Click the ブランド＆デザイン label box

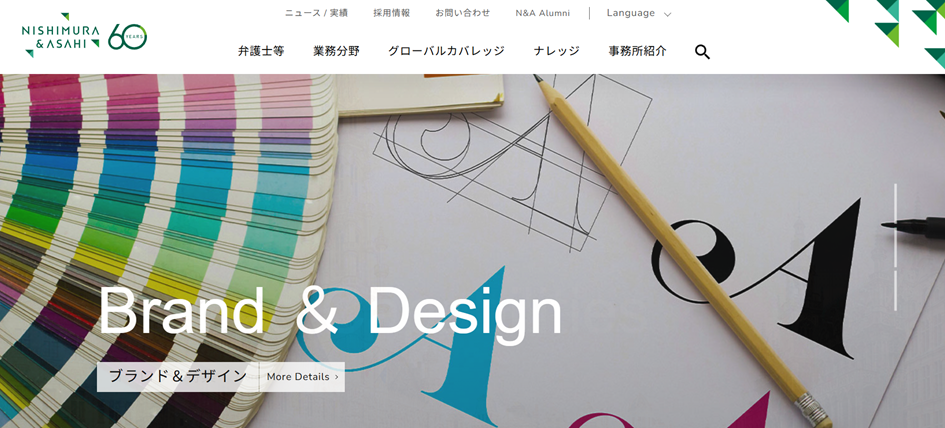tap(178, 377)
